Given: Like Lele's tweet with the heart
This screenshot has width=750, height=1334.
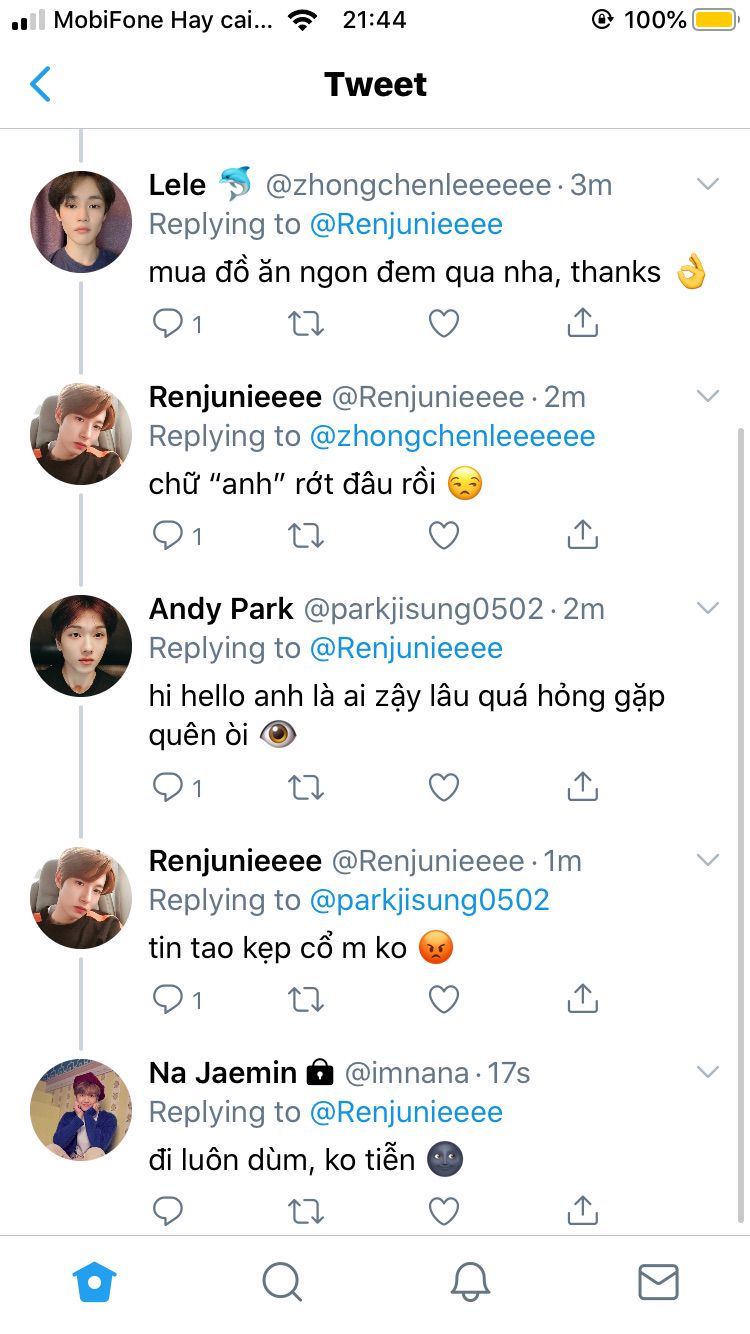Looking at the screenshot, I should pyautogui.click(x=443, y=323).
